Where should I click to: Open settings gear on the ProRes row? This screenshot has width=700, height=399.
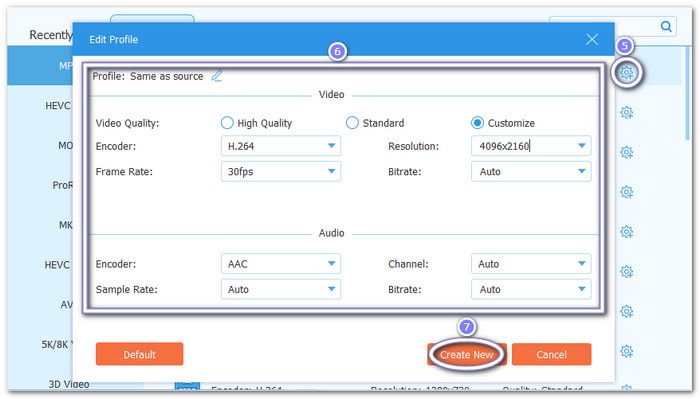[x=627, y=192]
